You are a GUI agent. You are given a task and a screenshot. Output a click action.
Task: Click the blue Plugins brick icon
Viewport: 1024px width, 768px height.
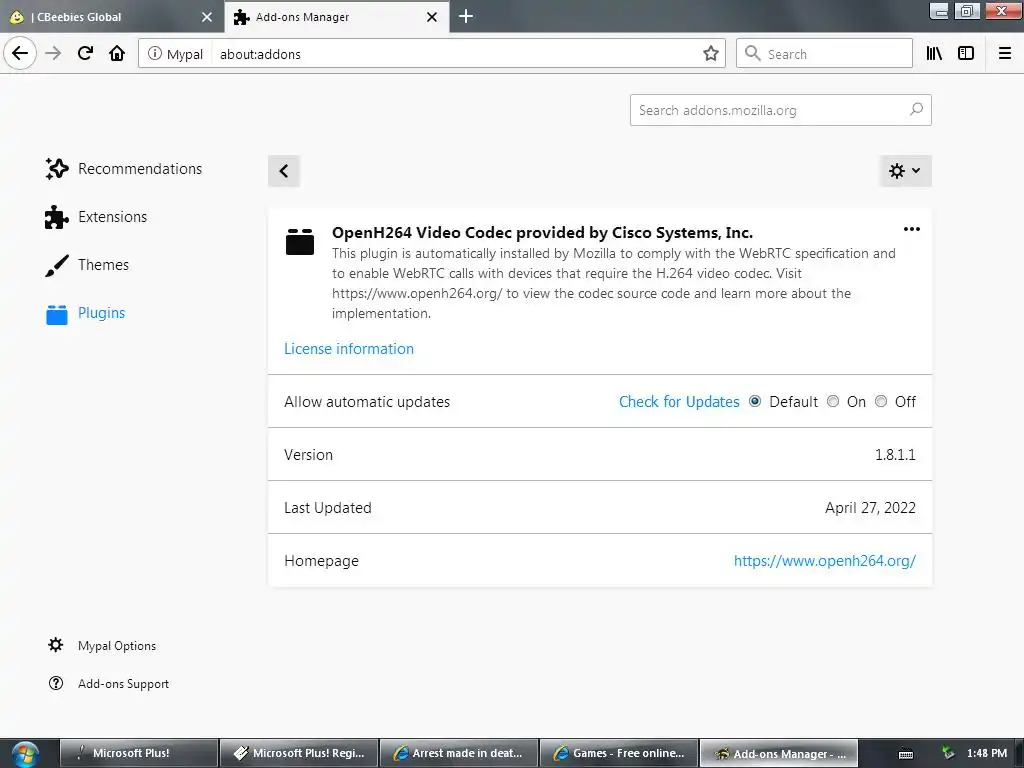click(57, 314)
